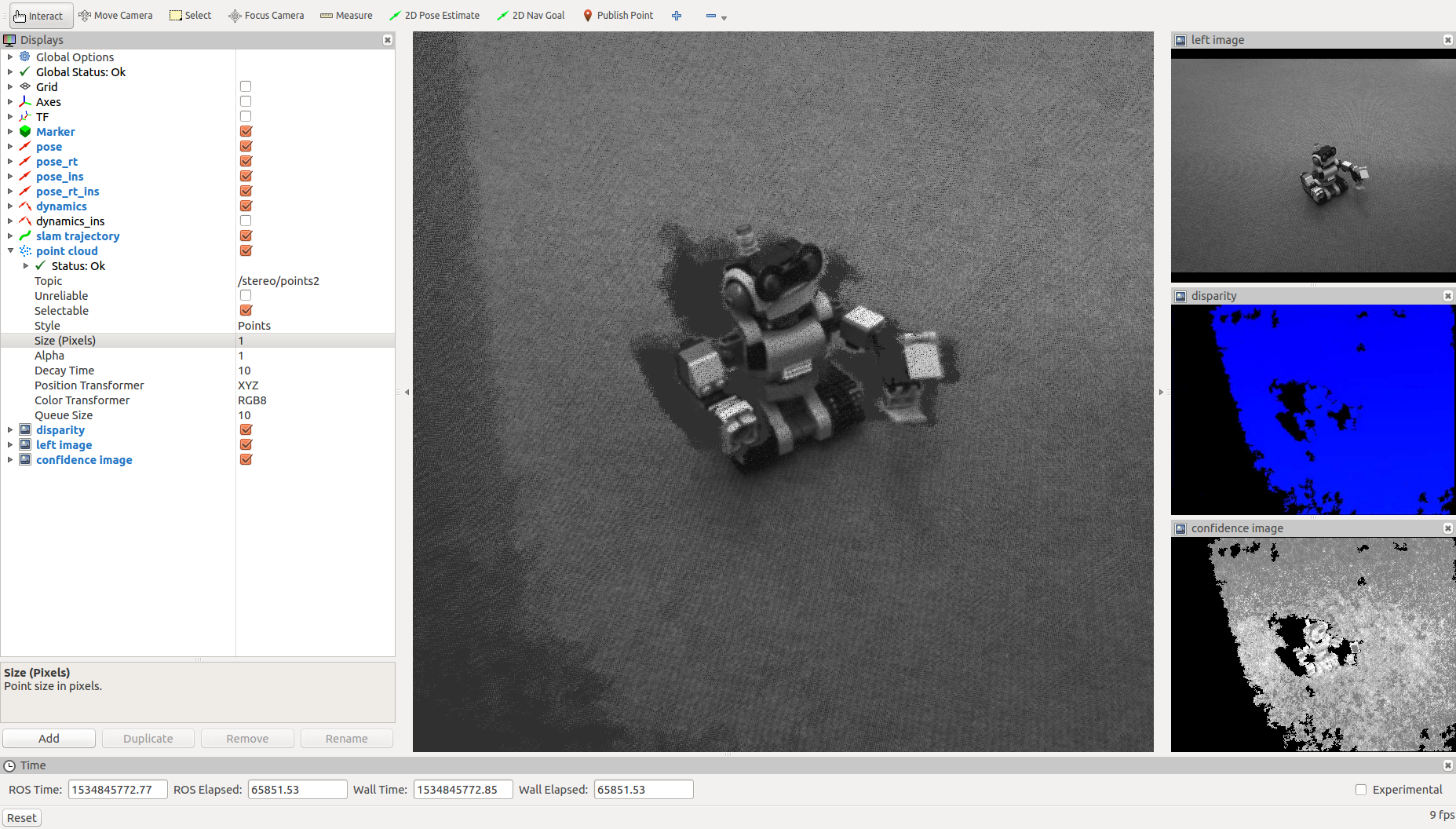Image resolution: width=1456 pixels, height=829 pixels.
Task: Open the toolbar minus dropdown arrow
Action: [x=724, y=17]
